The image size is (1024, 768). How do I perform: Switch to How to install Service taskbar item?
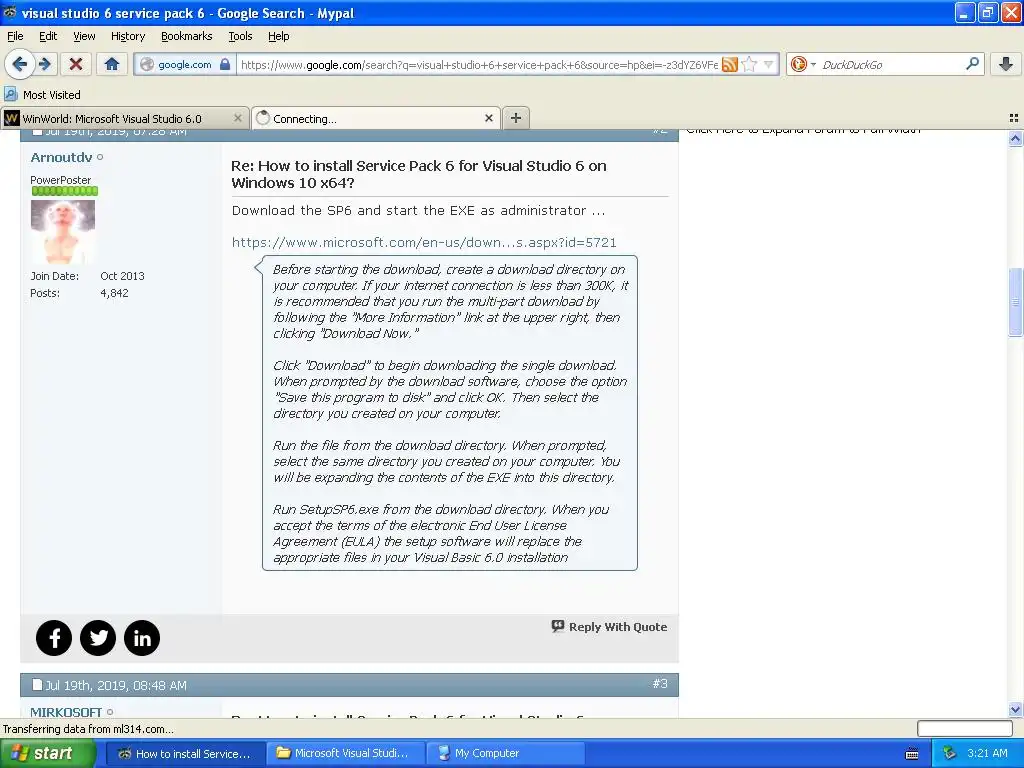tap(184, 754)
